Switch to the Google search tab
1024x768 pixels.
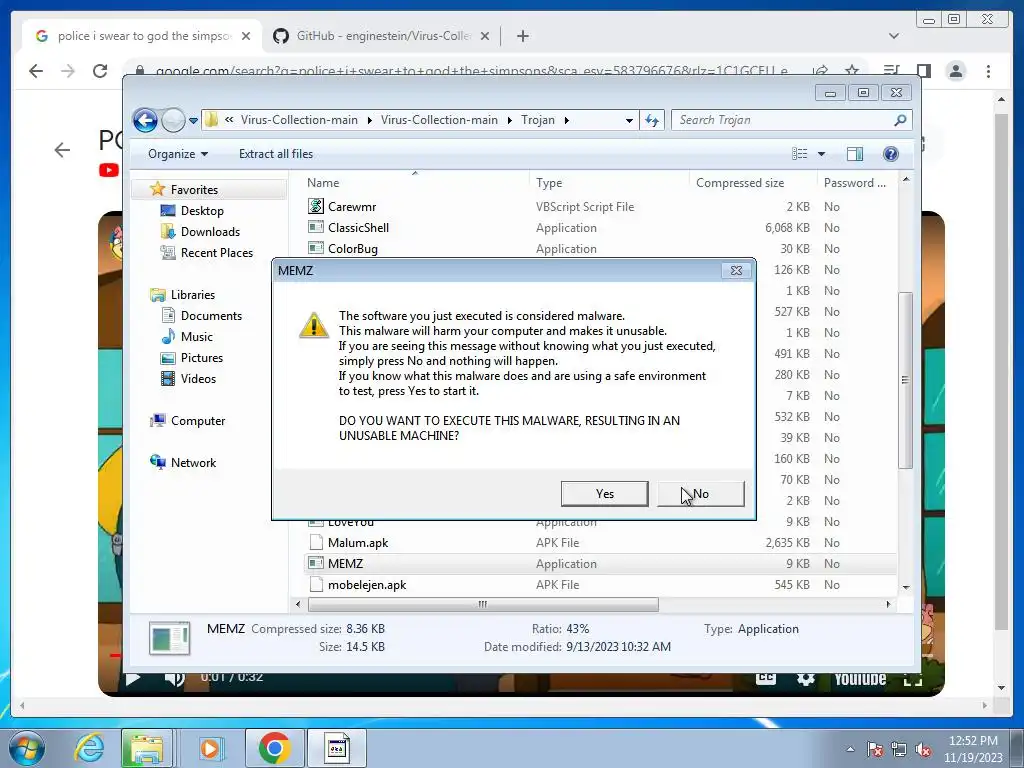point(144,36)
